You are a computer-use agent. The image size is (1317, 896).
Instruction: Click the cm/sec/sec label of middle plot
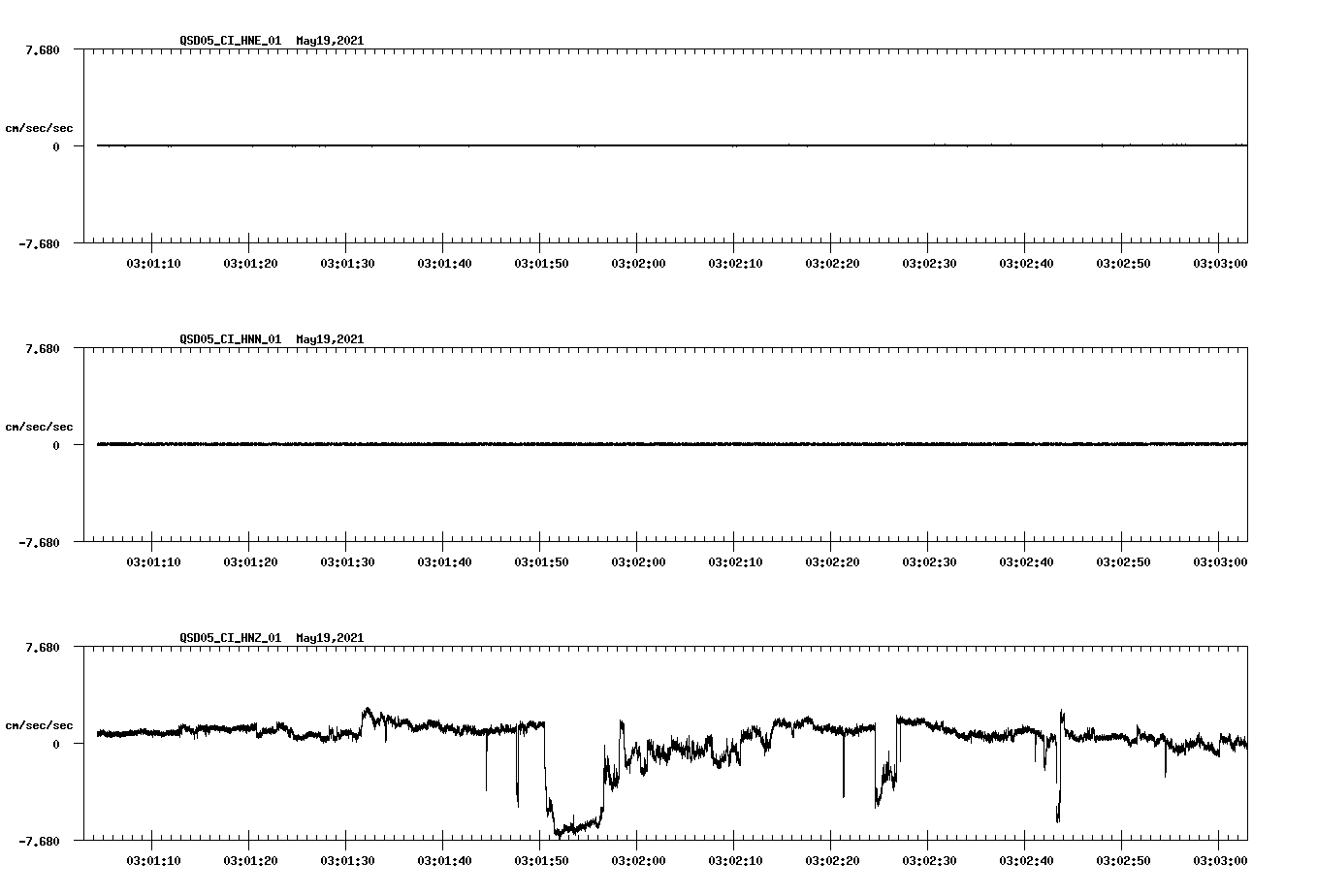click(41, 426)
